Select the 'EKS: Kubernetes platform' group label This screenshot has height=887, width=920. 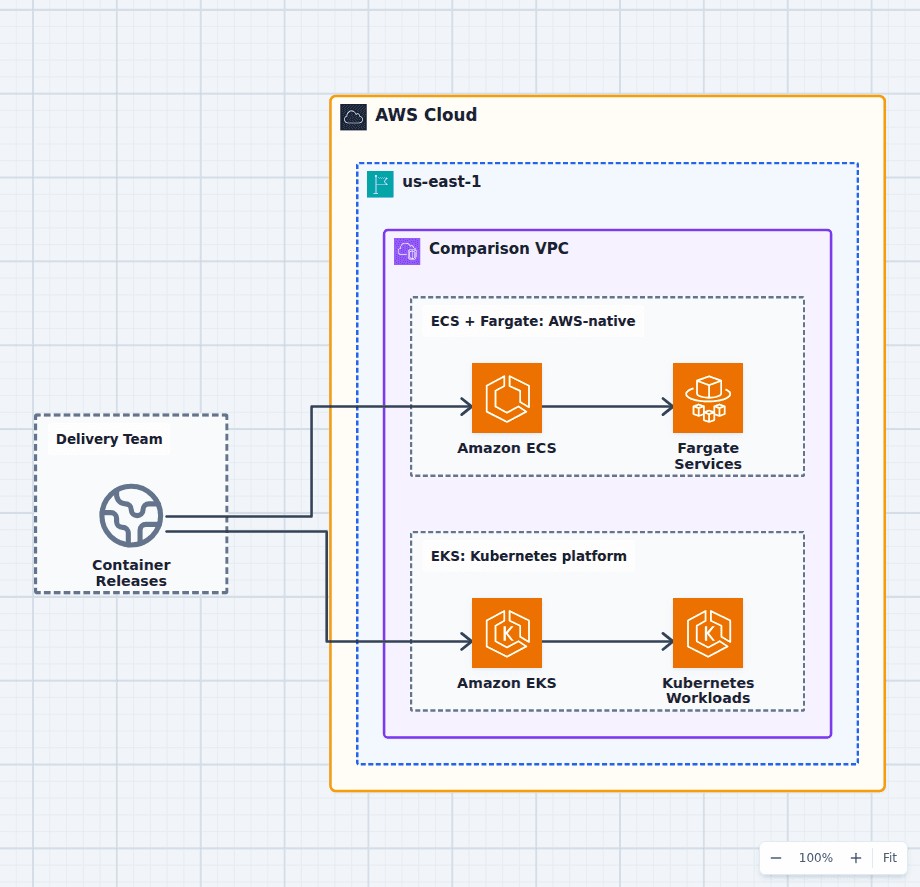pos(529,556)
